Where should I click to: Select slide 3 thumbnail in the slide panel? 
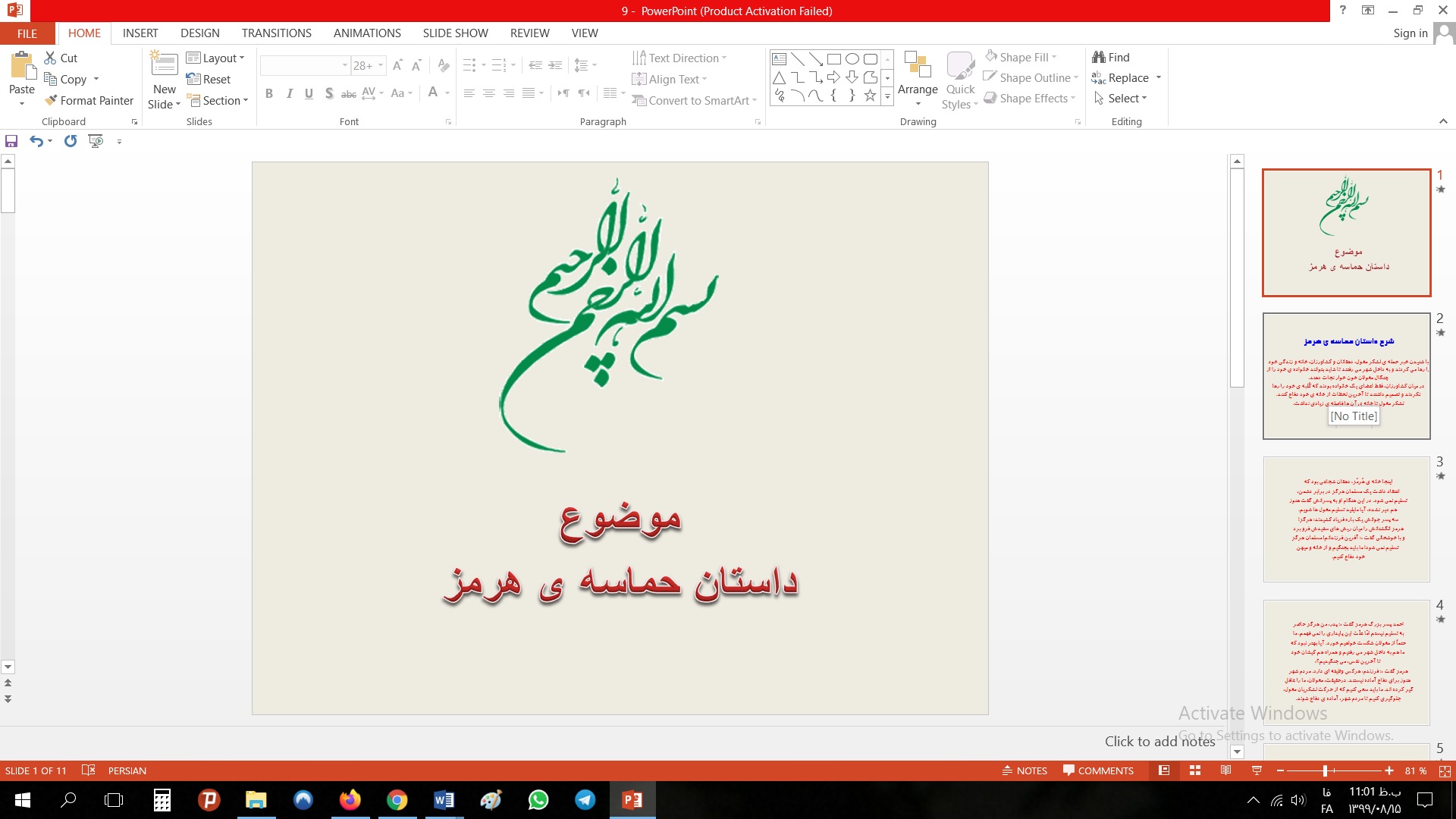pos(1346,519)
